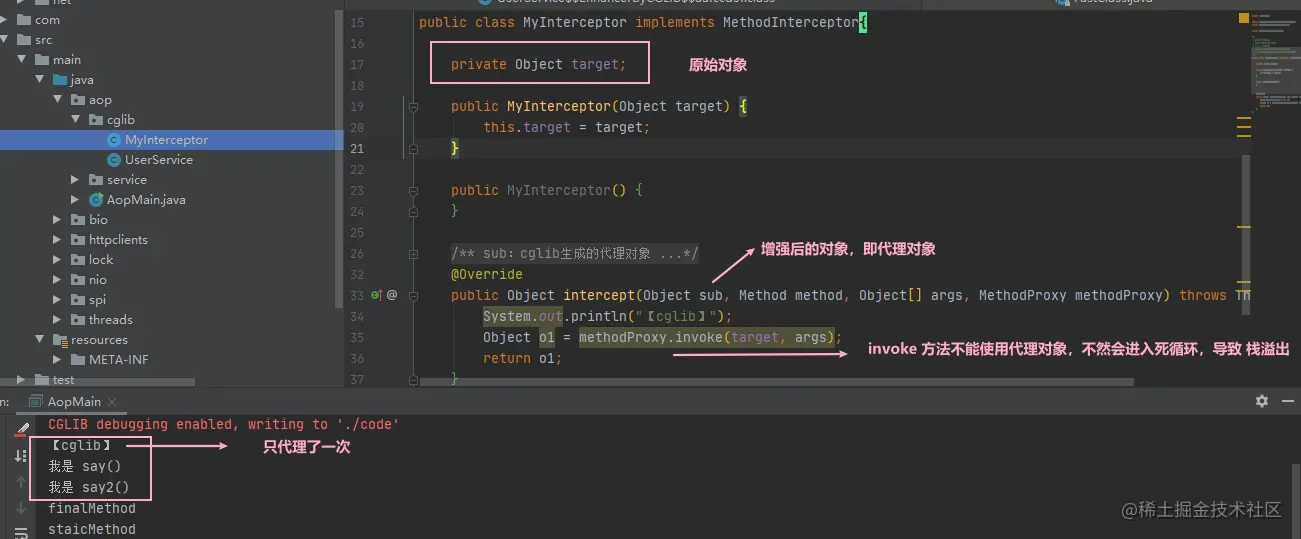The width and height of the screenshot is (1301, 539).
Task: Click 'return o1;' statement on line 36
Action: pyautogui.click(x=522, y=358)
